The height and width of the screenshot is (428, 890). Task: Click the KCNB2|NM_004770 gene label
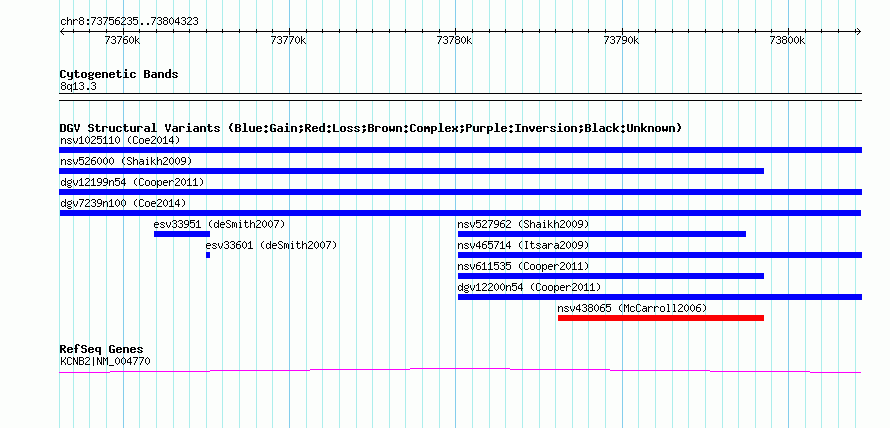click(105, 360)
